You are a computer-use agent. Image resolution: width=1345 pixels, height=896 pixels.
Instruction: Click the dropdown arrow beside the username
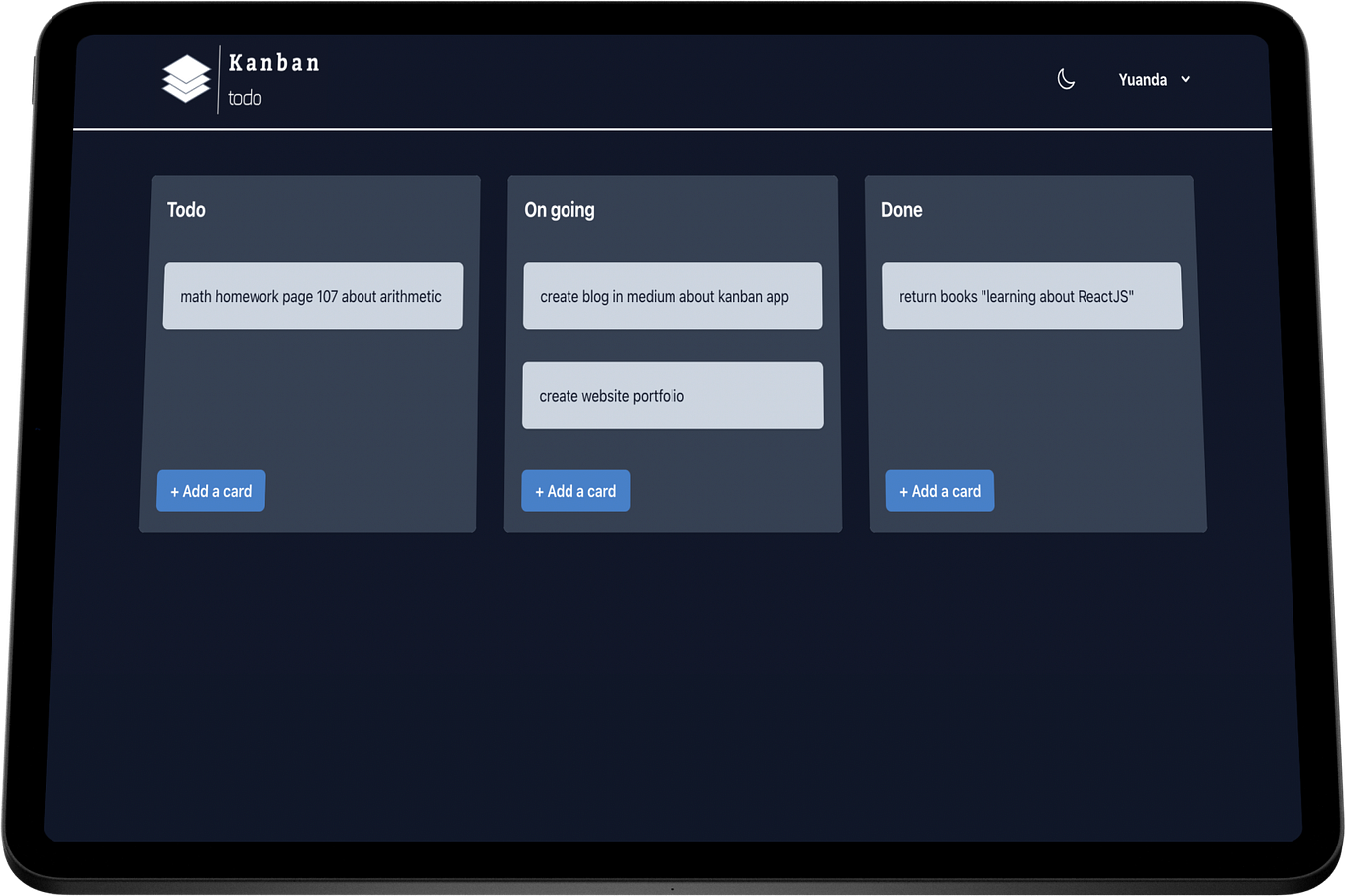(1185, 80)
